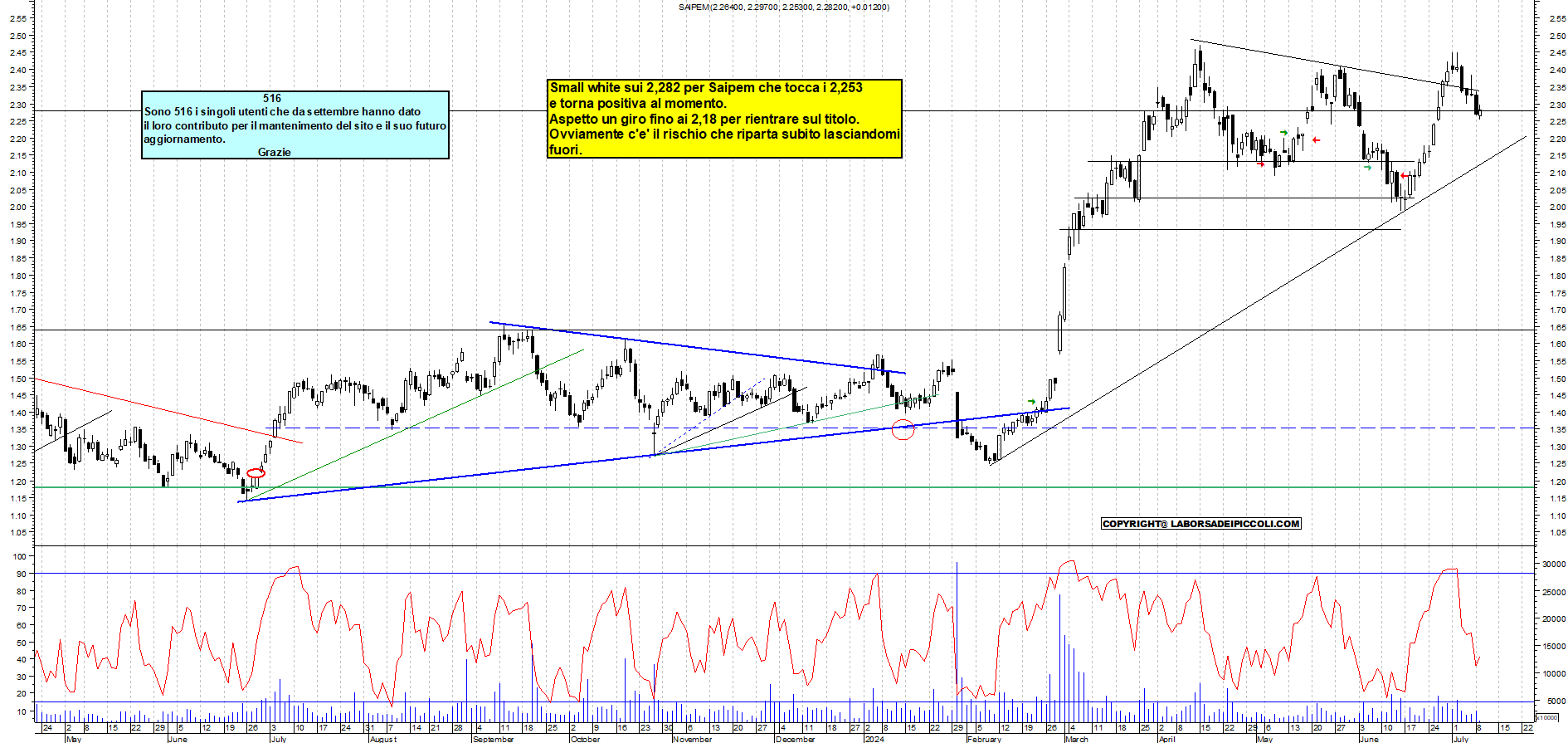Screen dimensions: 1568x743
Task: Click the '70' oscillator scale label
Action: 22,608
